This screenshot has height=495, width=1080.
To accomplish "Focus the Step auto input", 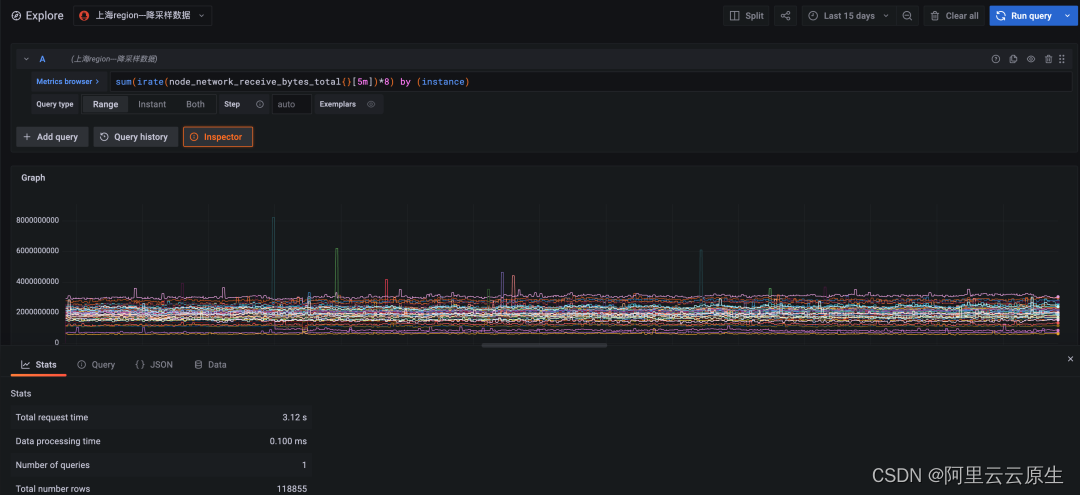I will tap(291, 104).
